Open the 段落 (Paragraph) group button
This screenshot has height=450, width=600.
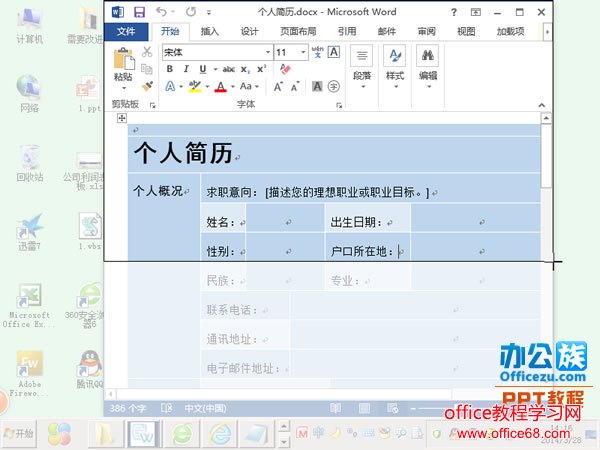(362, 68)
